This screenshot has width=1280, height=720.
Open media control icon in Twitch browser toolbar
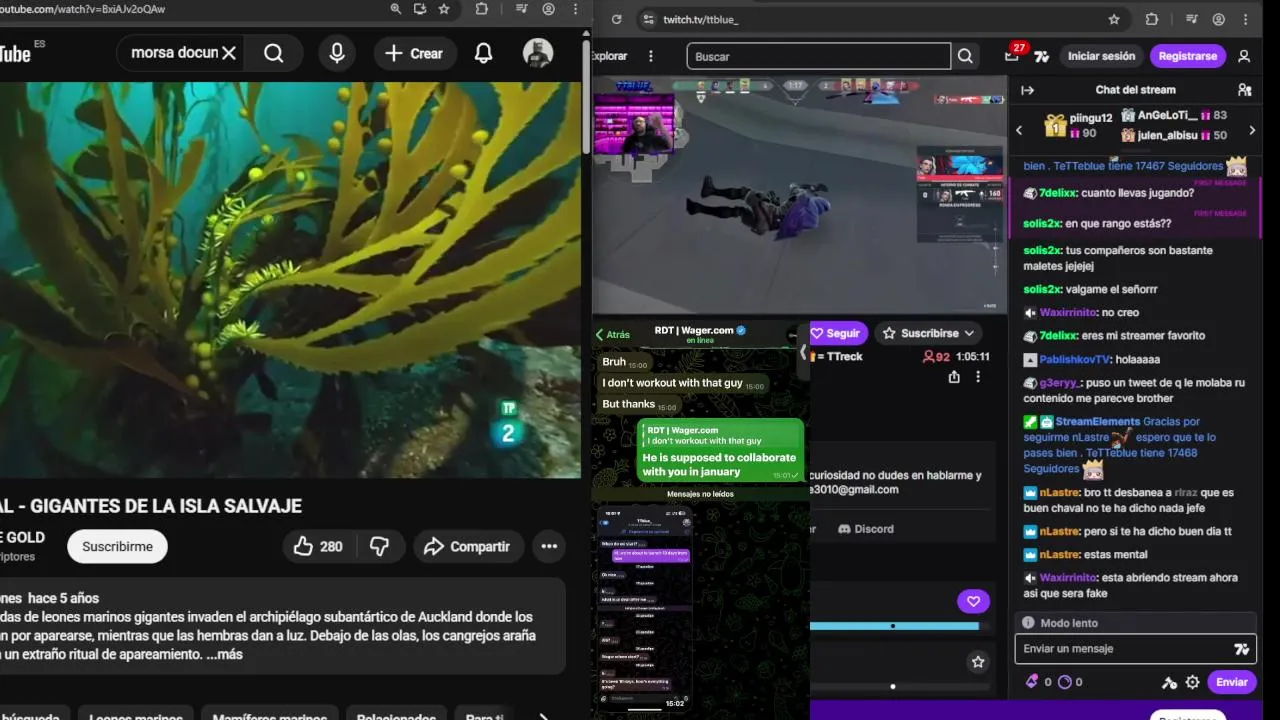click(x=1191, y=19)
